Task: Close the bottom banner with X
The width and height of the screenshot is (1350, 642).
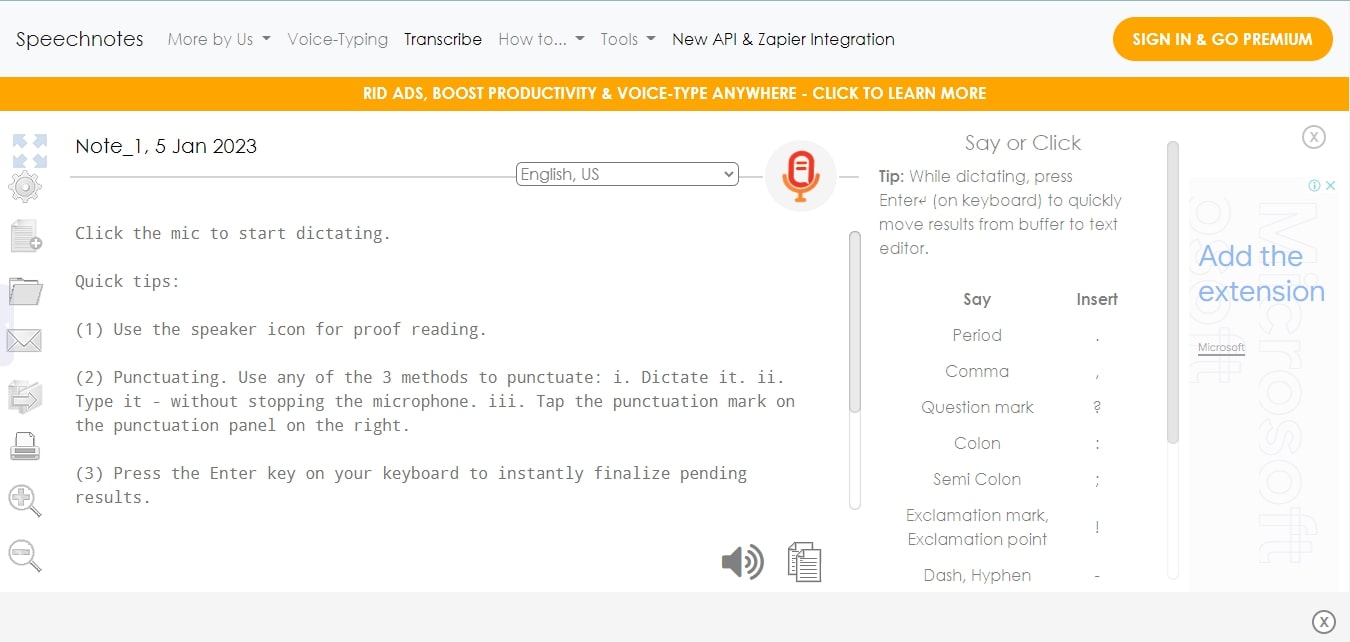Action: [1323, 621]
